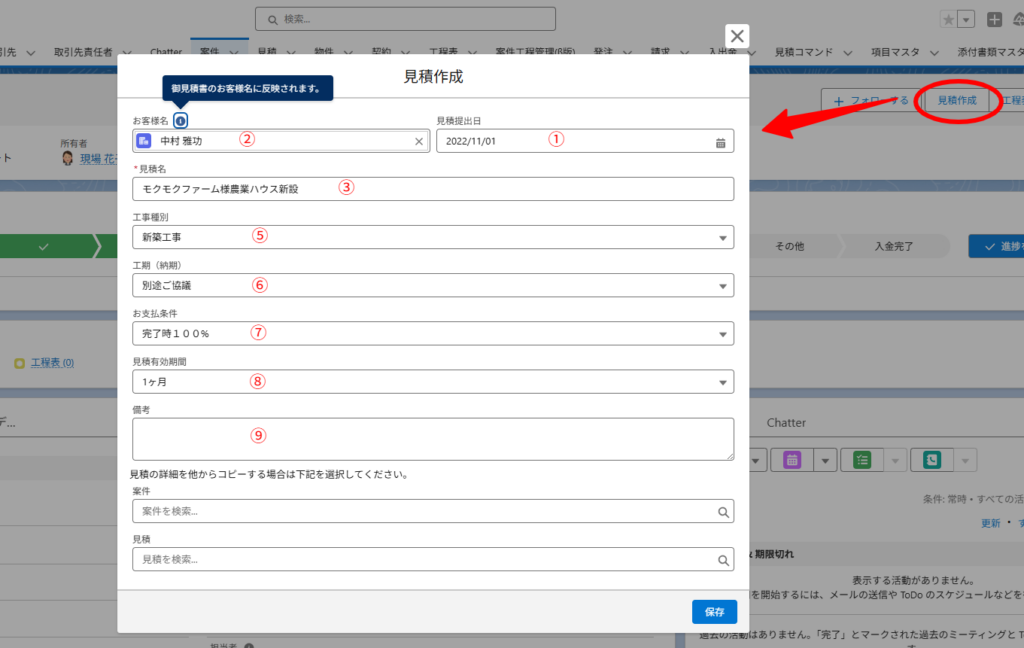Viewport: 1024px width, 648px height.
Task: Click the green new task checklist icon
Action: [862, 460]
